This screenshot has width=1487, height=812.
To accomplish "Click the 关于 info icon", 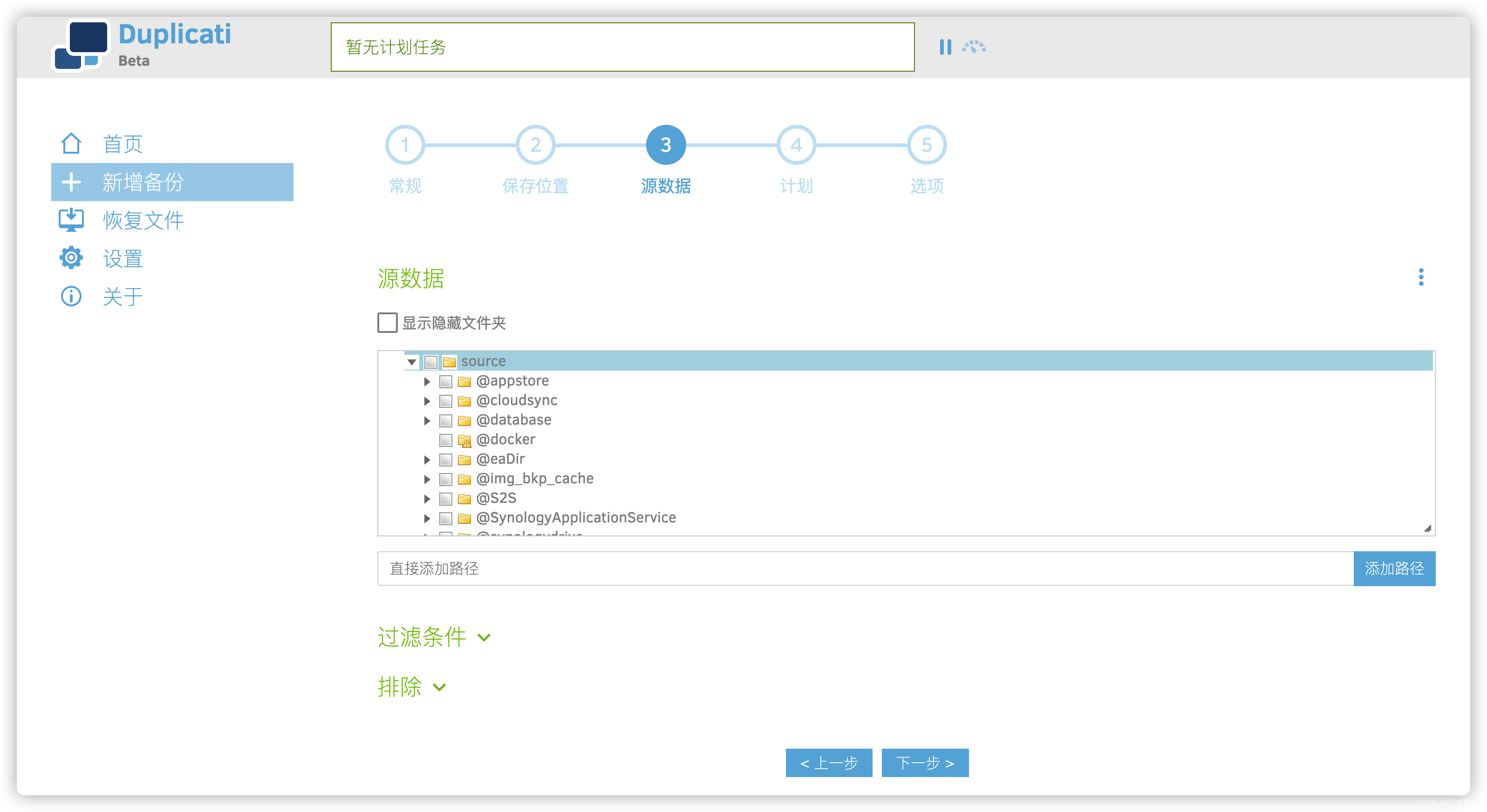I will tap(71, 296).
